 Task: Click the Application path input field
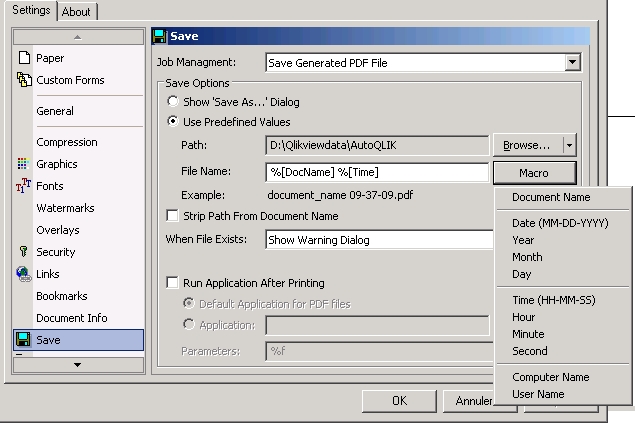pyautogui.click(x=377, y=325)
